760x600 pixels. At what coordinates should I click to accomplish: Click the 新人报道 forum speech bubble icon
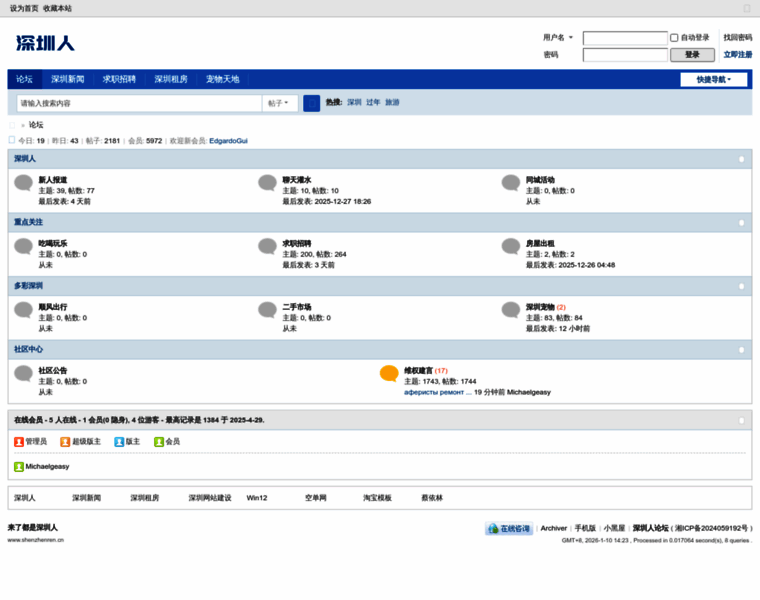(23, 183)
